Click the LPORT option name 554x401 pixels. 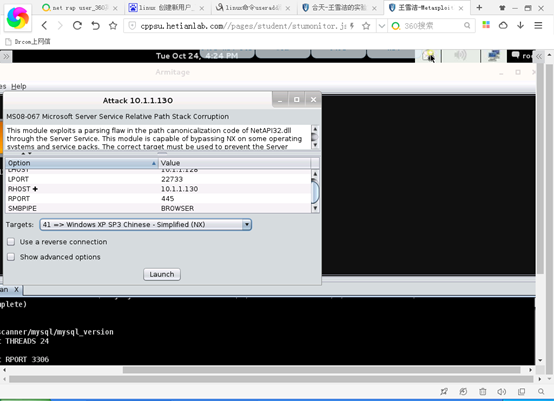click(x=18, y=179)
